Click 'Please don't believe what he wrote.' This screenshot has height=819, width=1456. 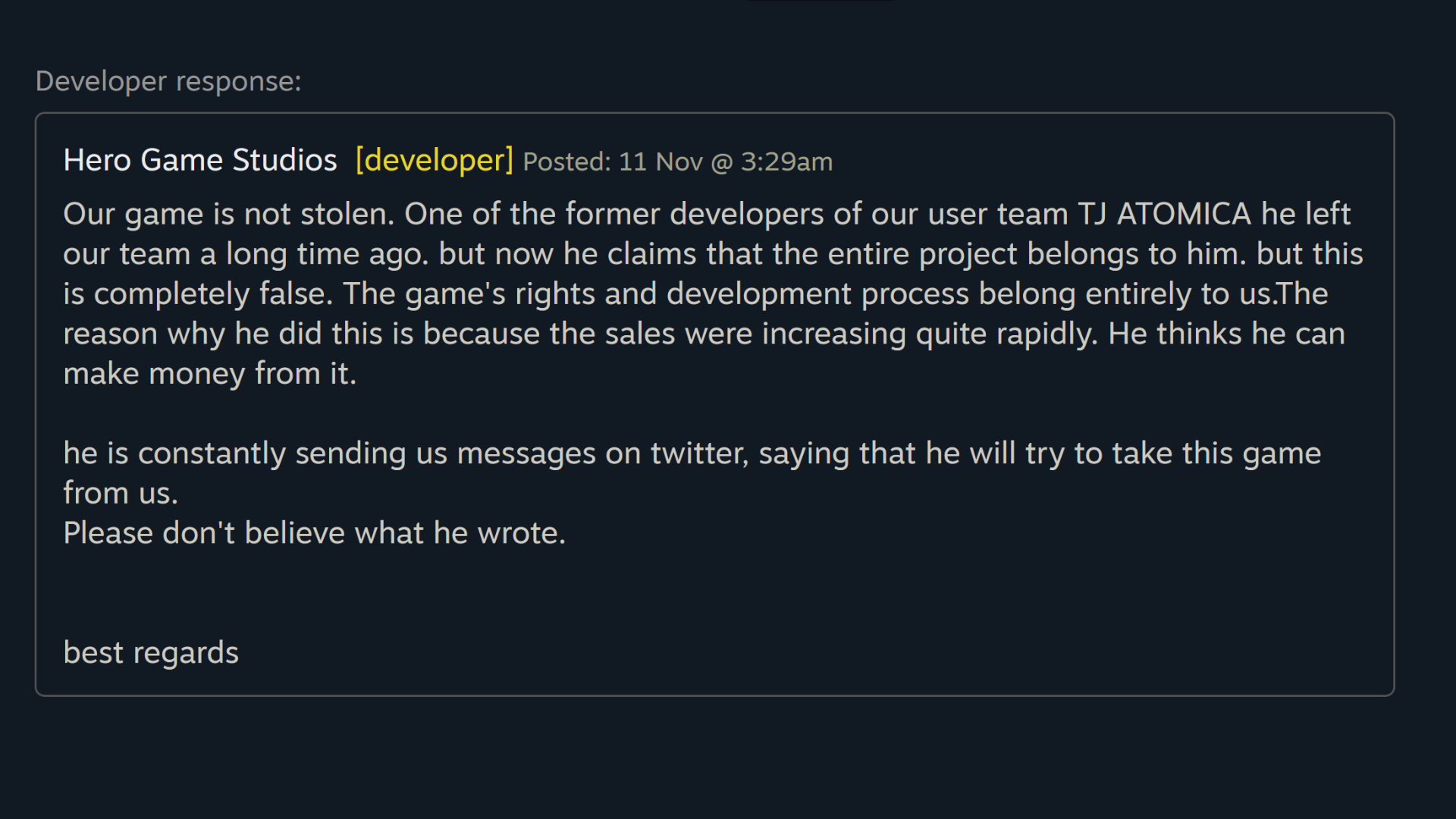[x=315, y=533]
